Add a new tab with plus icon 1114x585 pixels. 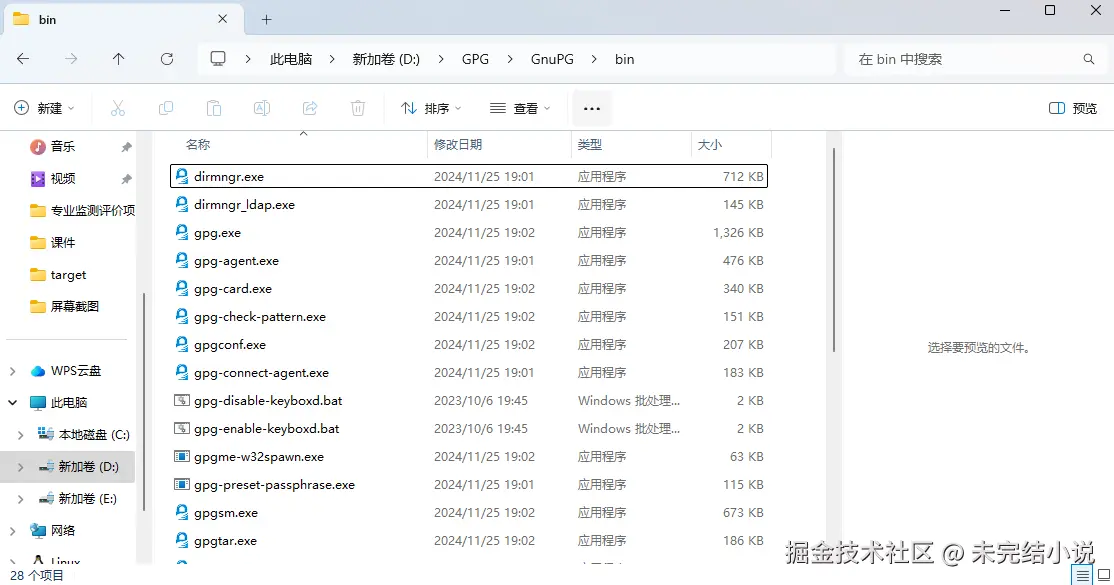click(266, 20)
